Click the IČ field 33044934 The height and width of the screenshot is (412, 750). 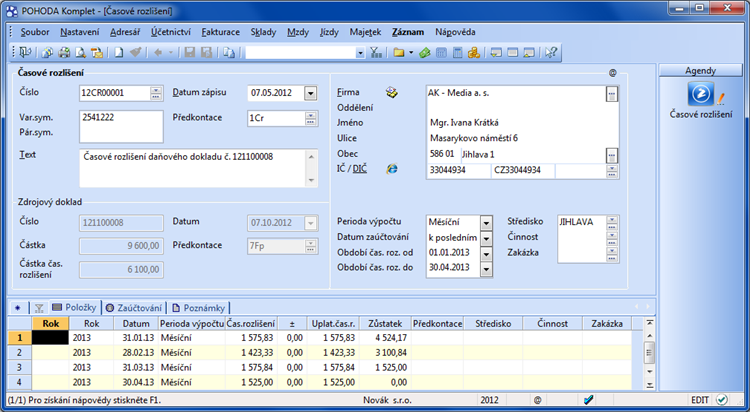point(458,170)
